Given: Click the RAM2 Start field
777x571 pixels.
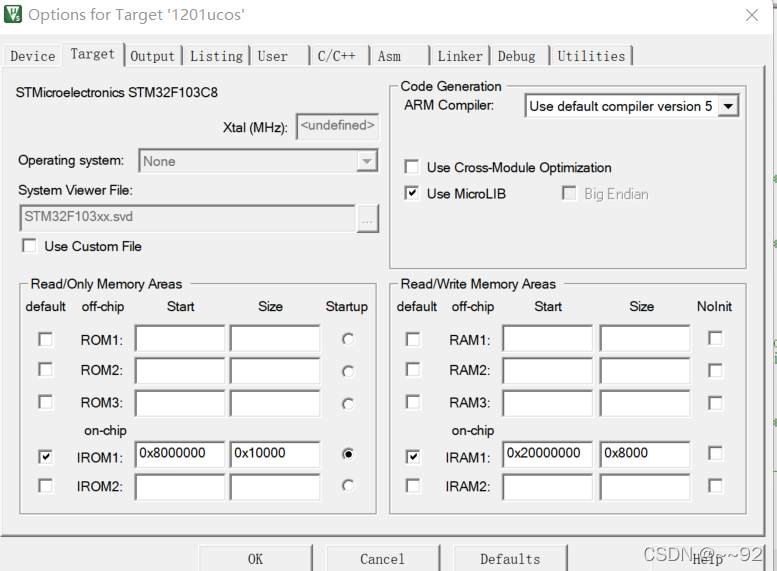Looking at the screenshot, I should pos(548,371).
